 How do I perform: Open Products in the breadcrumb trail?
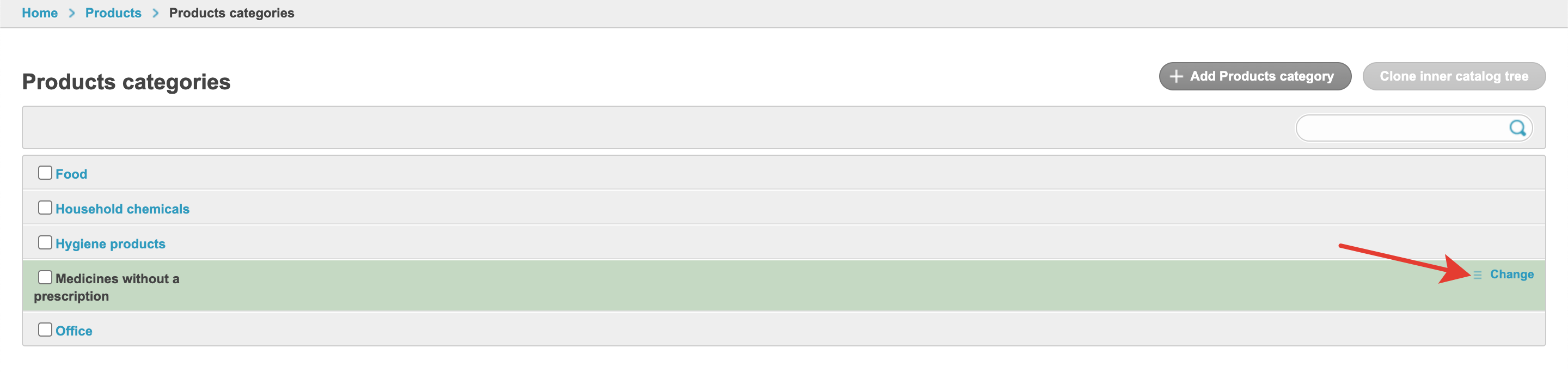[x=113, y=13]
